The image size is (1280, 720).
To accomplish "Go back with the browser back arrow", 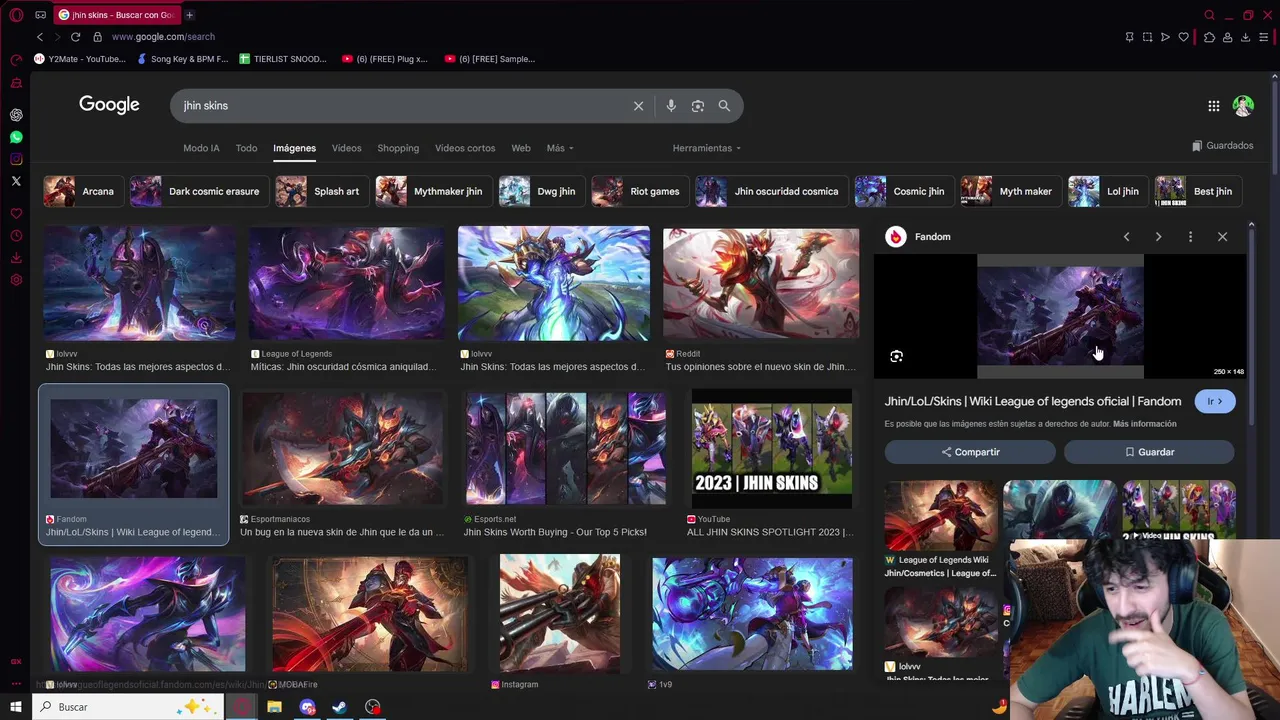I will coord(40,37).
